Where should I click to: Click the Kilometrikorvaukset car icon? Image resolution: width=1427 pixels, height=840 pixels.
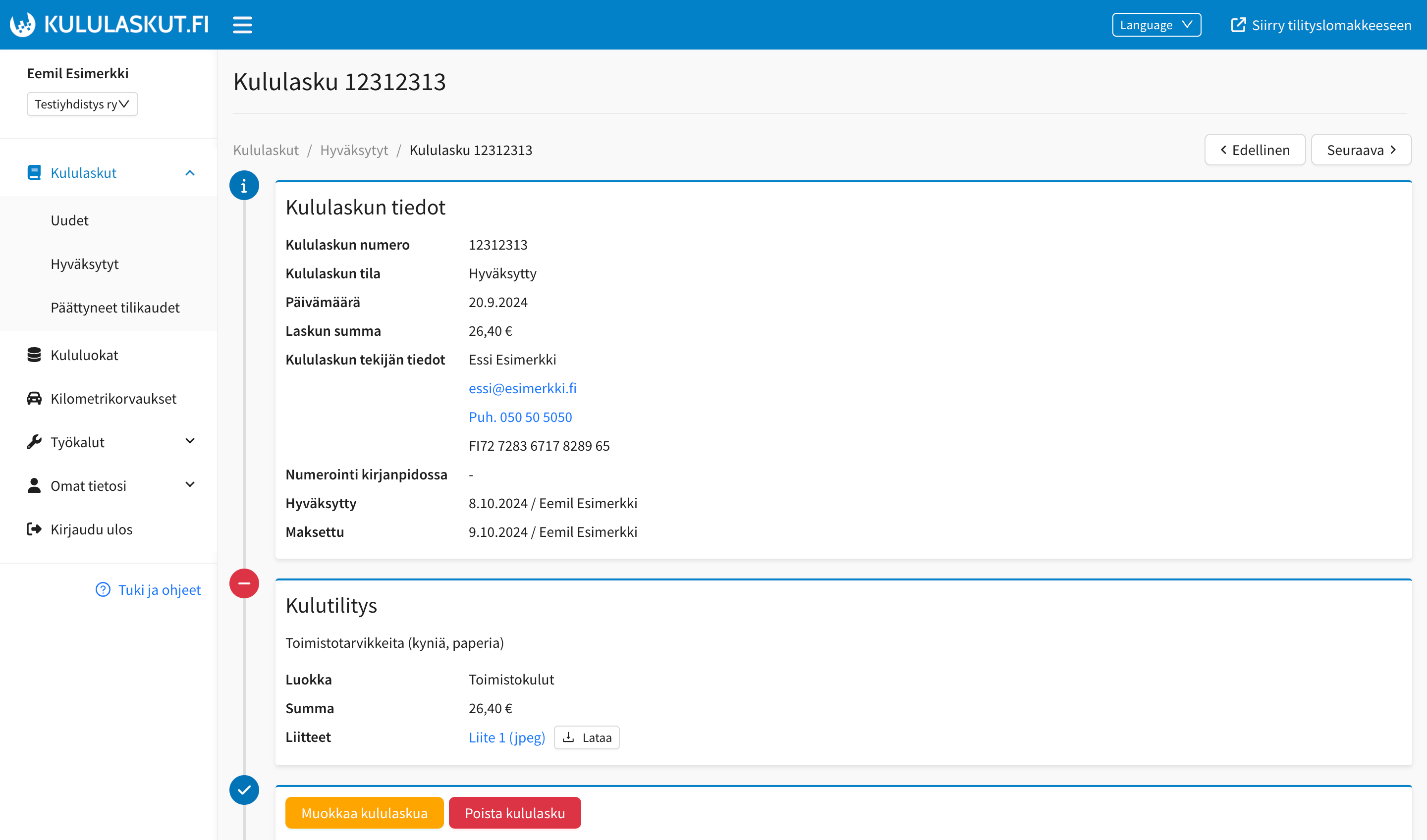34,399
